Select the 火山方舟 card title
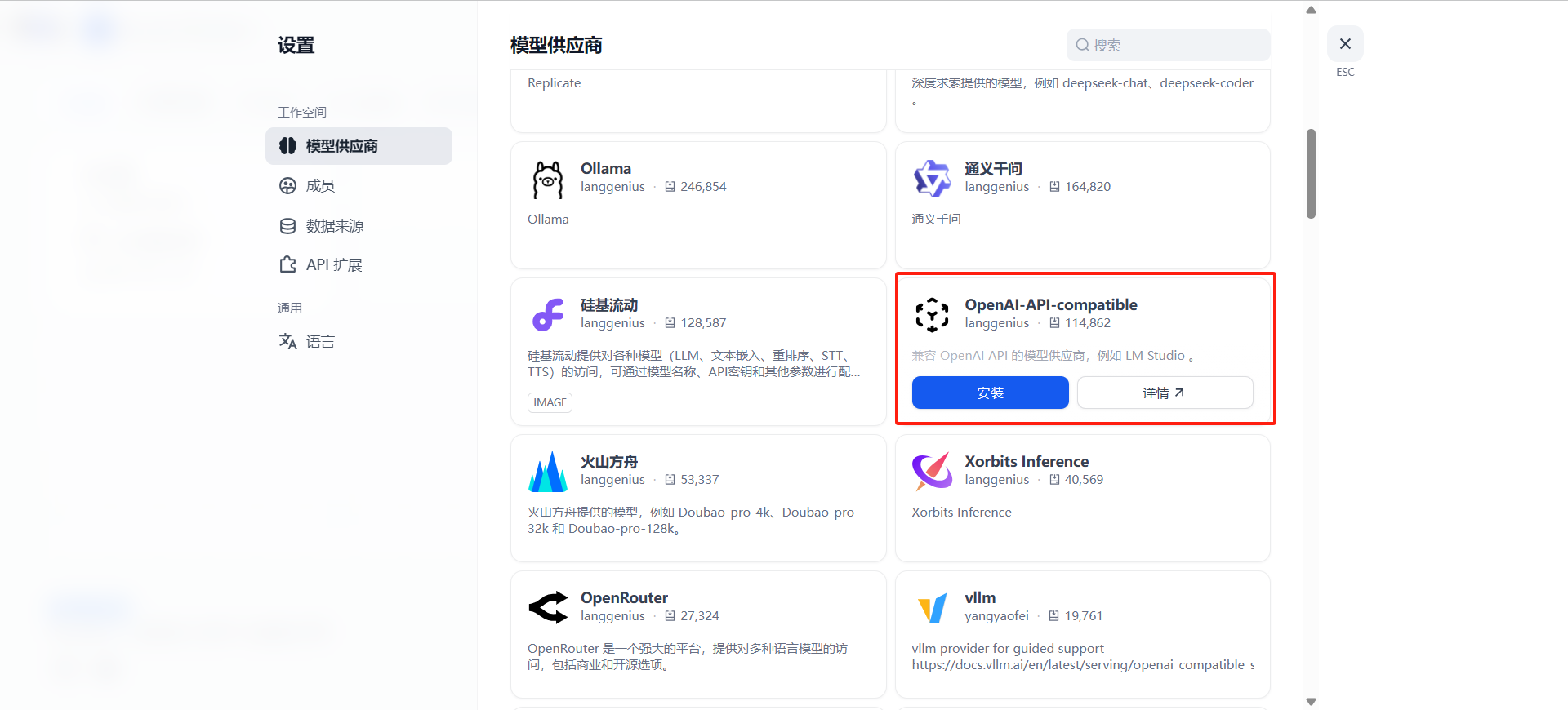Viewport: 1568px width, 710px height. (609, 462)
